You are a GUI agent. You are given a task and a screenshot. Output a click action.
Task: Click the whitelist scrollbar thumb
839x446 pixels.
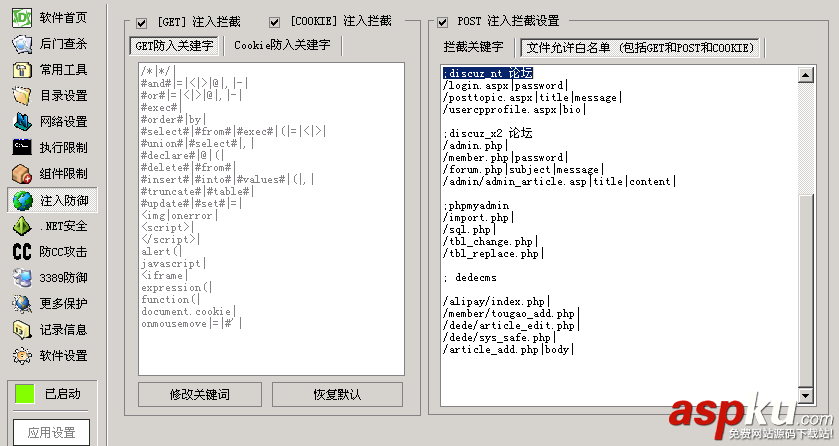click(x=806, y=290)
